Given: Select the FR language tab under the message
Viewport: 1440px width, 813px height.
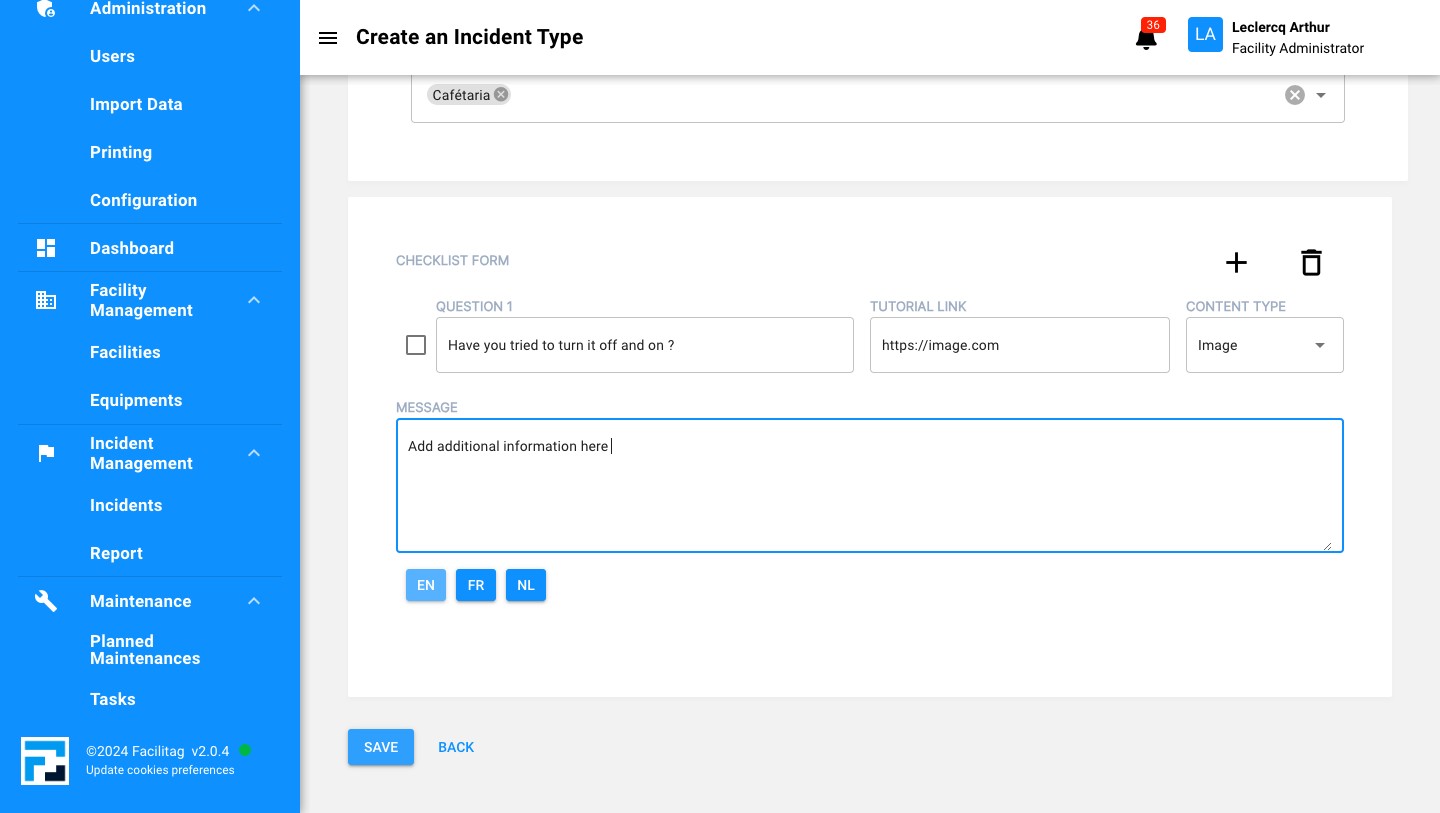Looking at the screenshot, I should click(x=476, y=585).
